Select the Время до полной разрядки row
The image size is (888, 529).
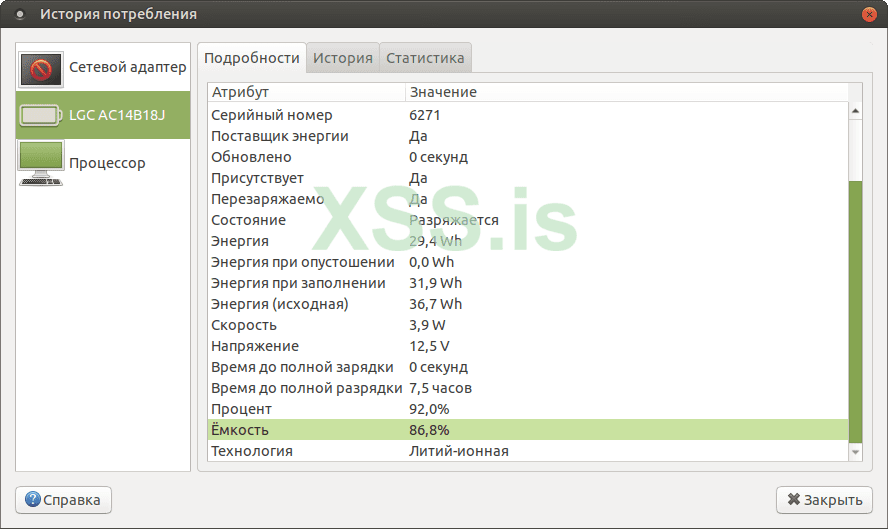coord(528,388)
